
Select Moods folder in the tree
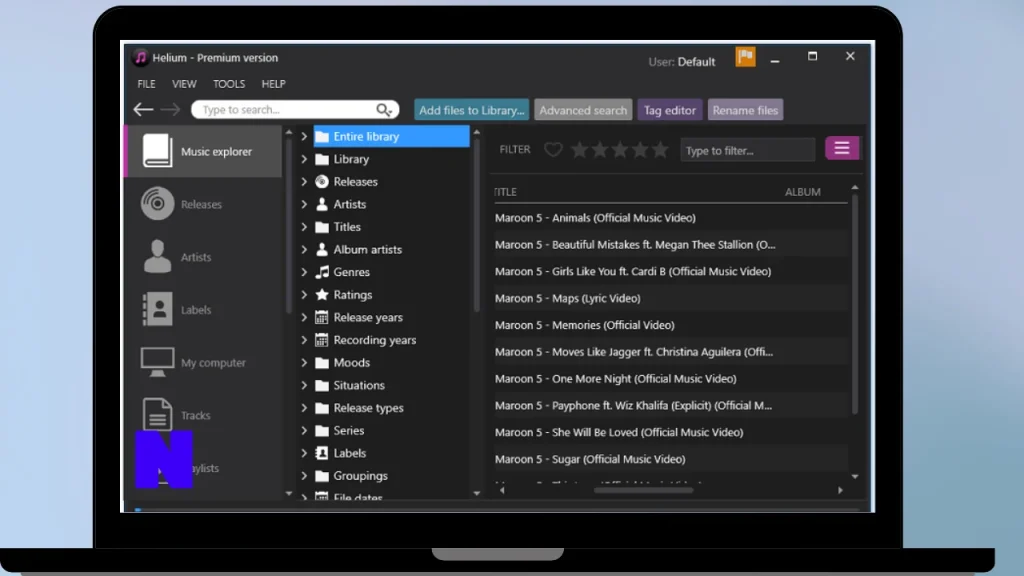coord(351,362)
